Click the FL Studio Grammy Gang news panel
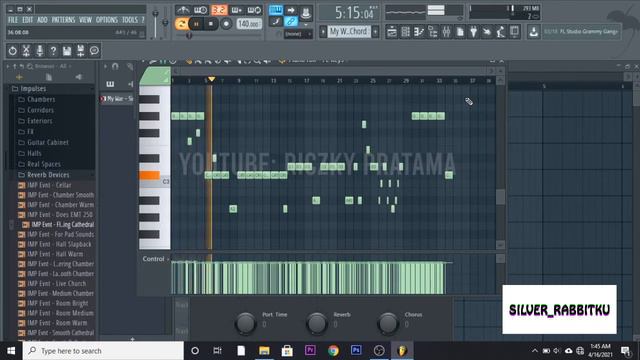Viewport: 640px width, 360px height. pyautogui.click(x=582, y=31)
